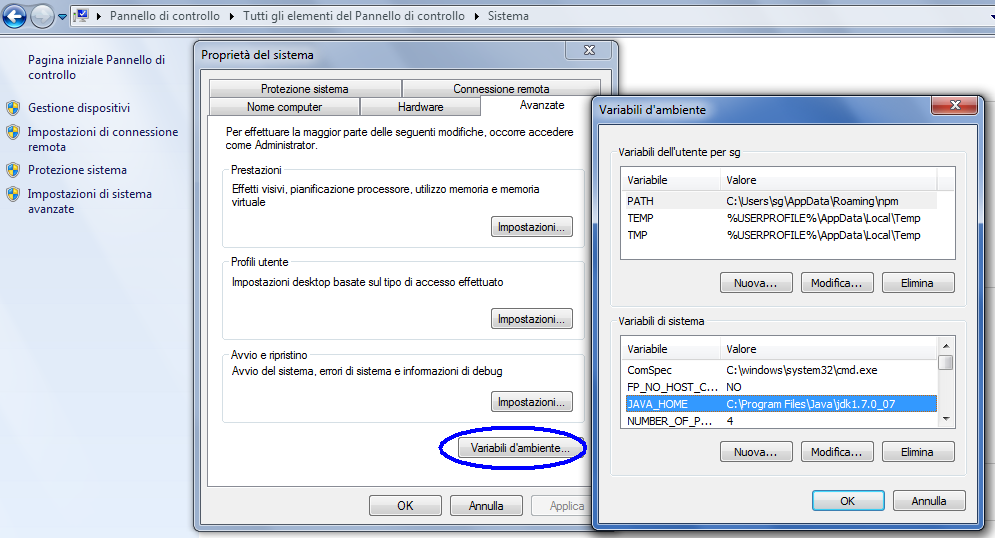Screen dimensions: 995x538
Task: Open Impostazioni di connessione remota link
Action: tap(103, 139)
